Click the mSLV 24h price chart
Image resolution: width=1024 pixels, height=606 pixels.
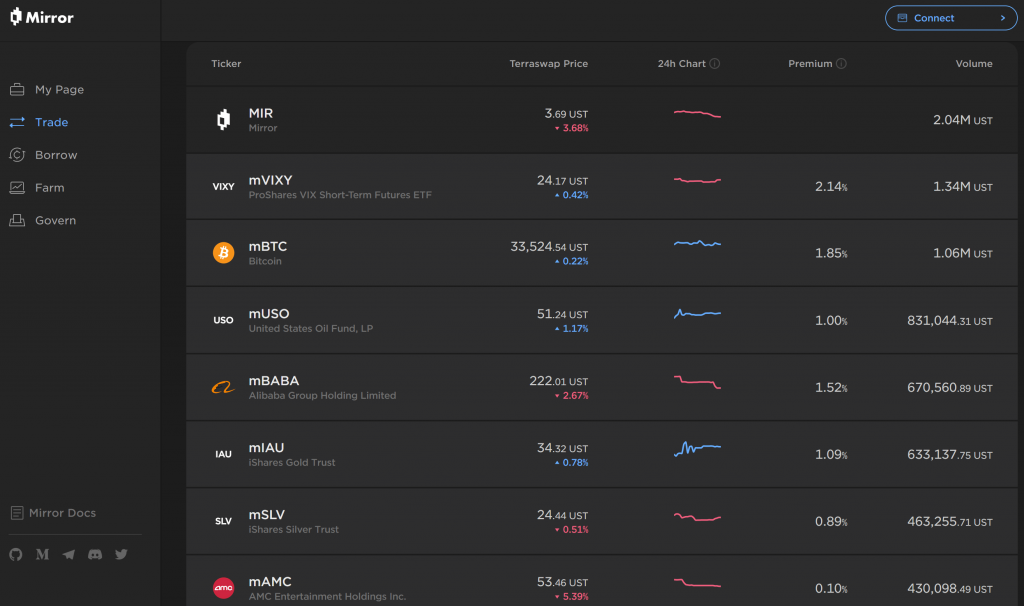point(697,517)
